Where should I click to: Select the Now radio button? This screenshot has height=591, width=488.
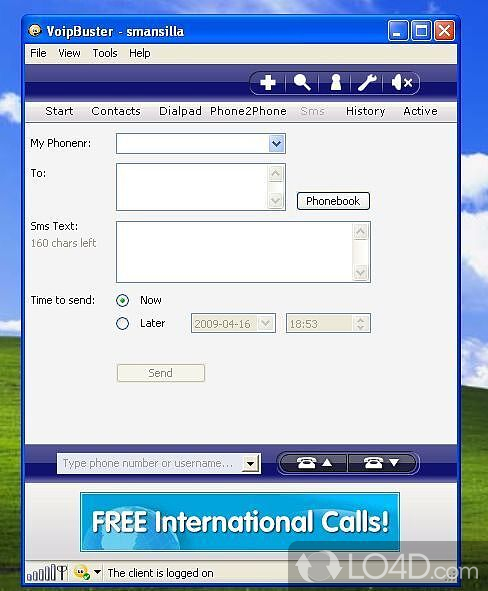[122, 300]
